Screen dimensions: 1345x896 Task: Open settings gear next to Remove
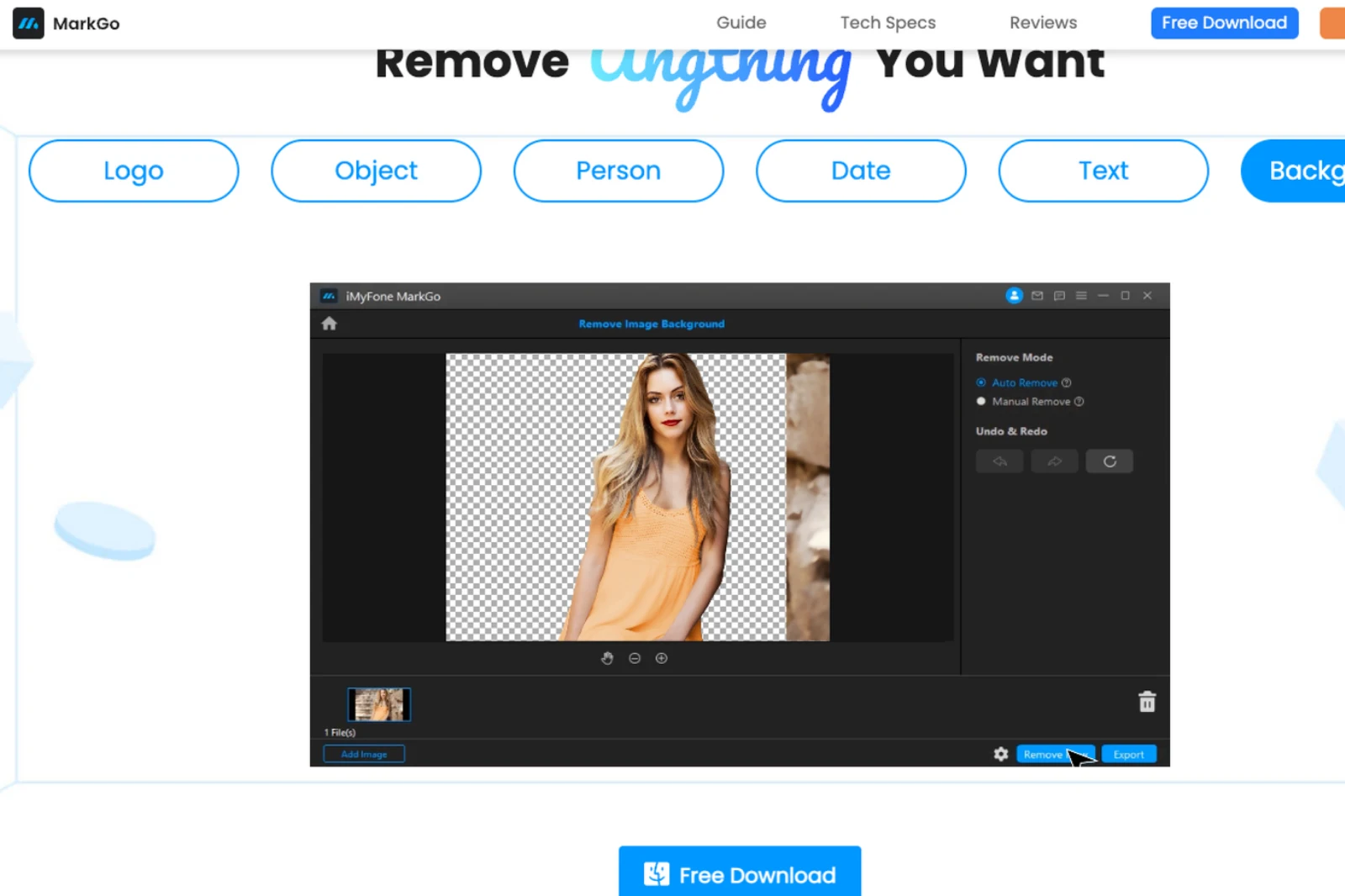click(1000, 754)
